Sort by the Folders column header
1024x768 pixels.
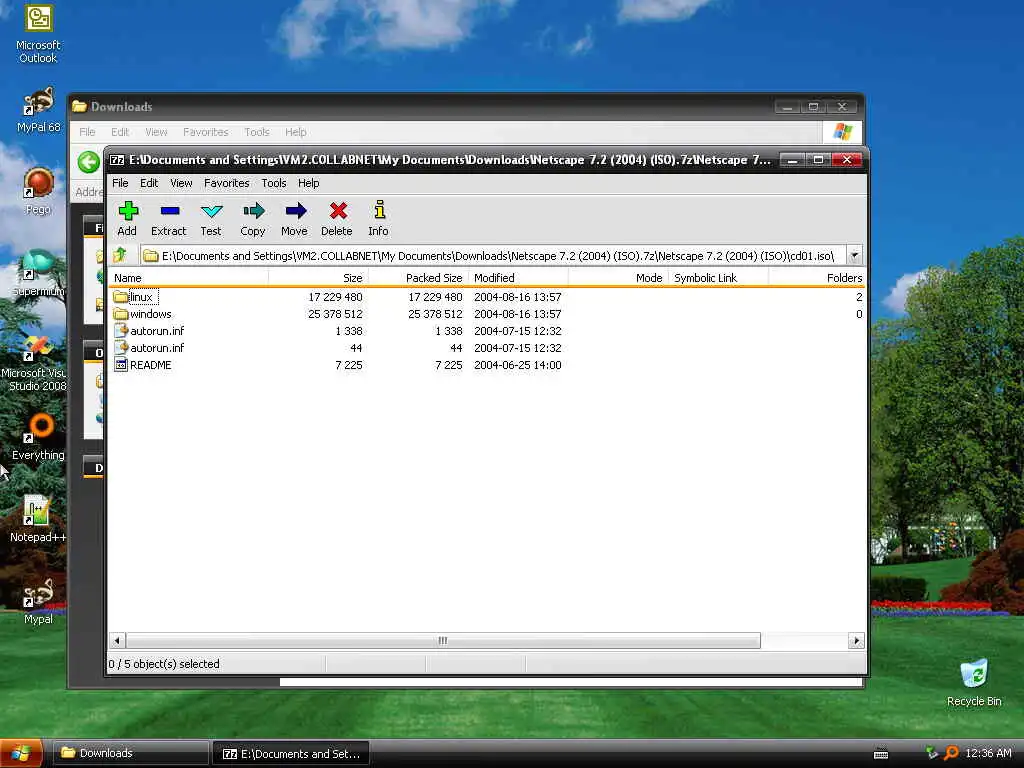pyautogui.click(x=816, y=278)
